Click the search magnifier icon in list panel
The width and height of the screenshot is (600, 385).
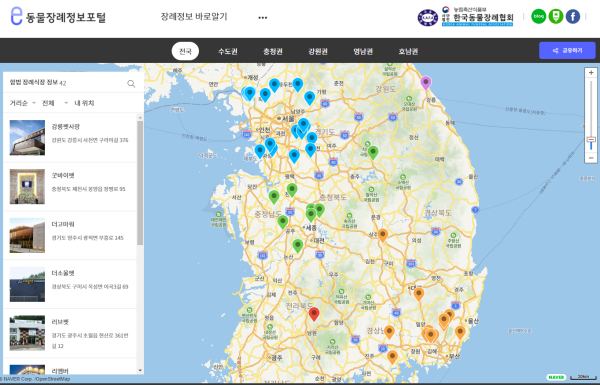[131, 83]
